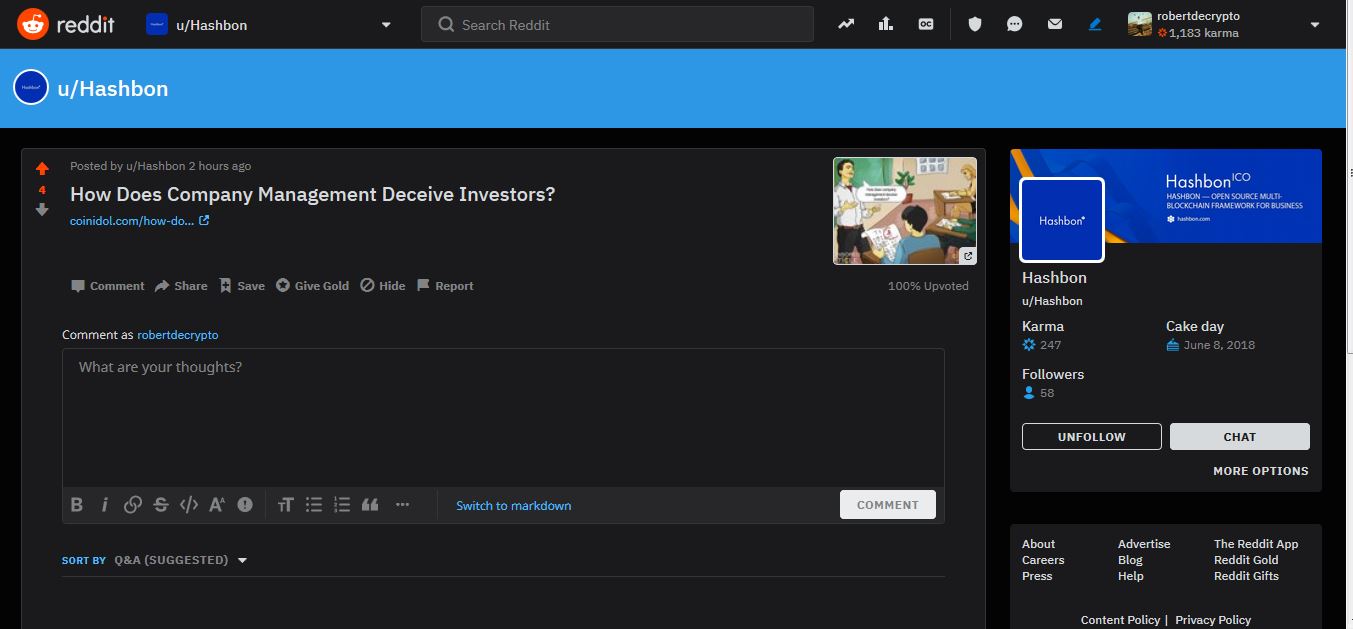Switch to markdown editor mode
The width and height of the screenshot is (1353, 629).
(x=513, y=506)
